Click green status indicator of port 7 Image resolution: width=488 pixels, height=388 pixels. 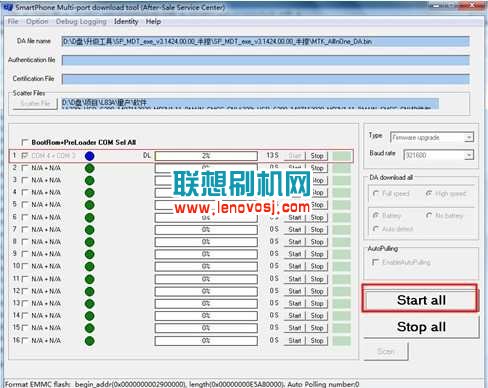[90, 230]
